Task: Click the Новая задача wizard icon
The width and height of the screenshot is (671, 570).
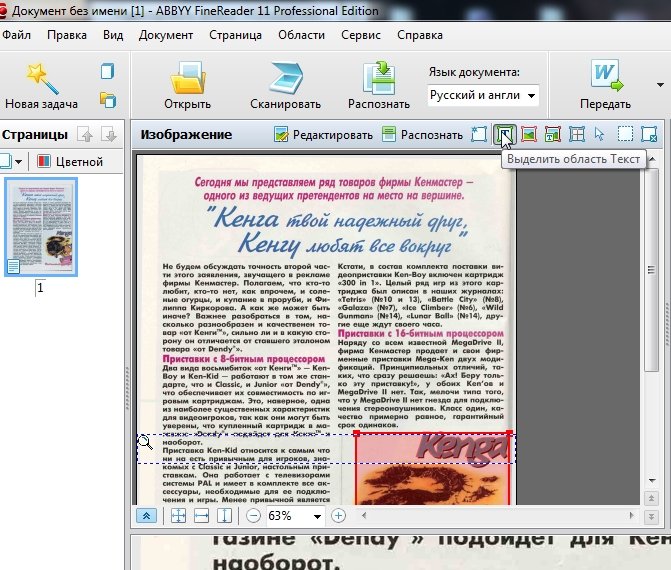Action: 41,77
